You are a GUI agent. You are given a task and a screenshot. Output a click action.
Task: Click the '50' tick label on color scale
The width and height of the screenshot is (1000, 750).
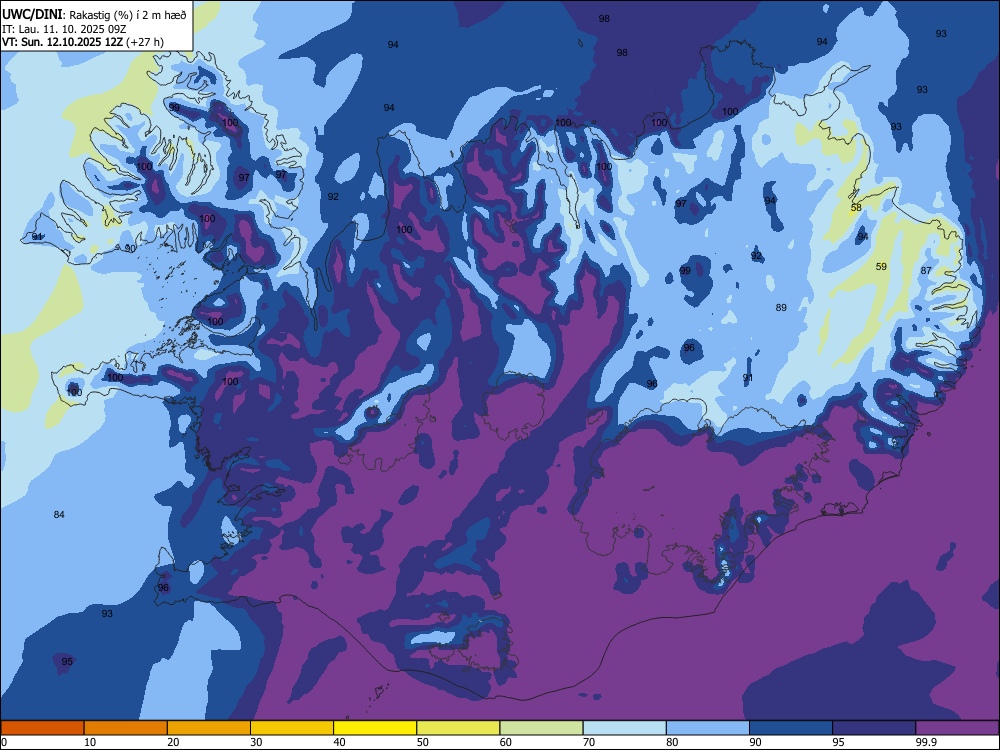(x=423, y=742)
